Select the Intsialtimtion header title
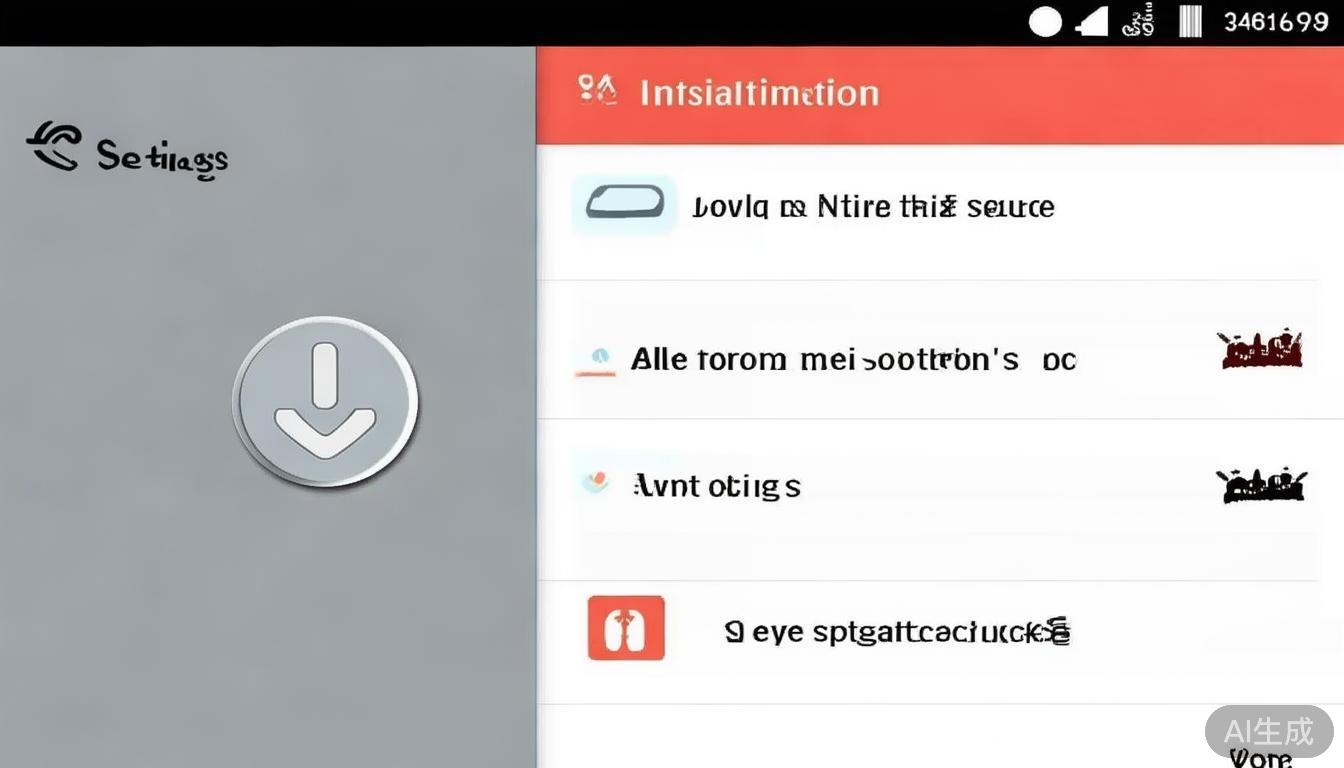 tap(759, 94)
